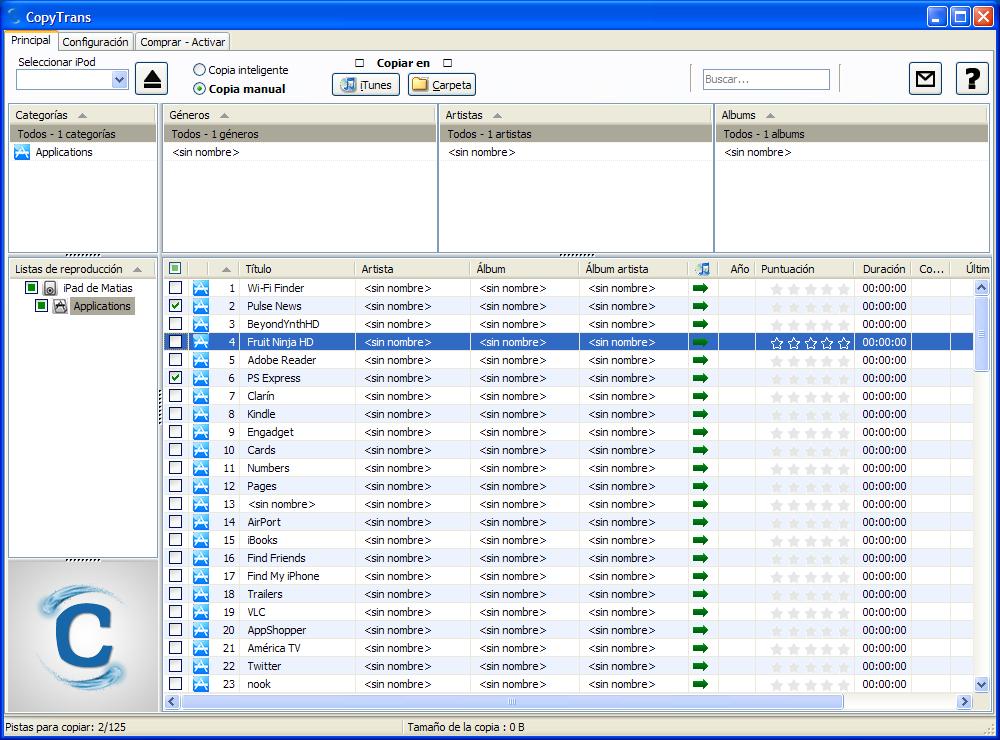The image size is (1000, 740).
Task: Sort by the Albums header arrow
Action: (770, 115)
